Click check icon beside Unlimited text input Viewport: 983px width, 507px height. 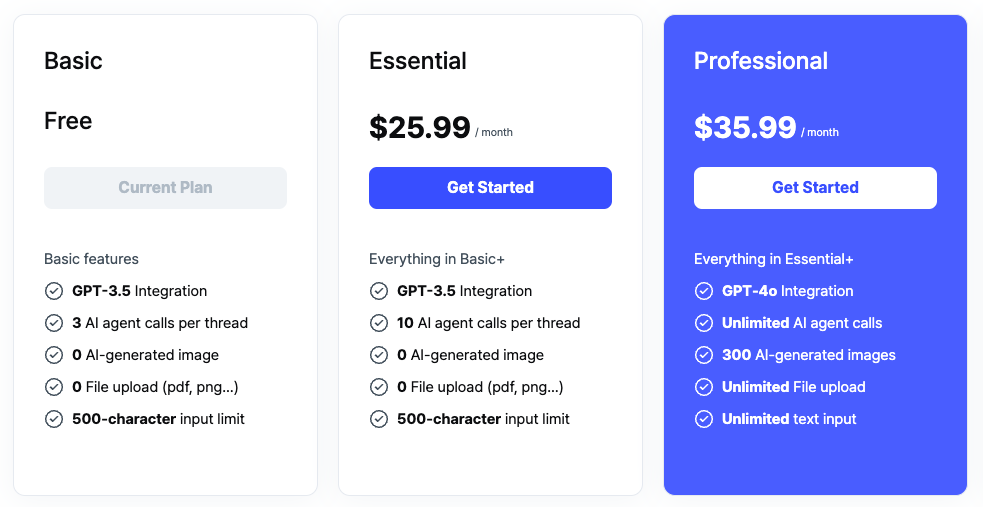[x=704, y=419]
